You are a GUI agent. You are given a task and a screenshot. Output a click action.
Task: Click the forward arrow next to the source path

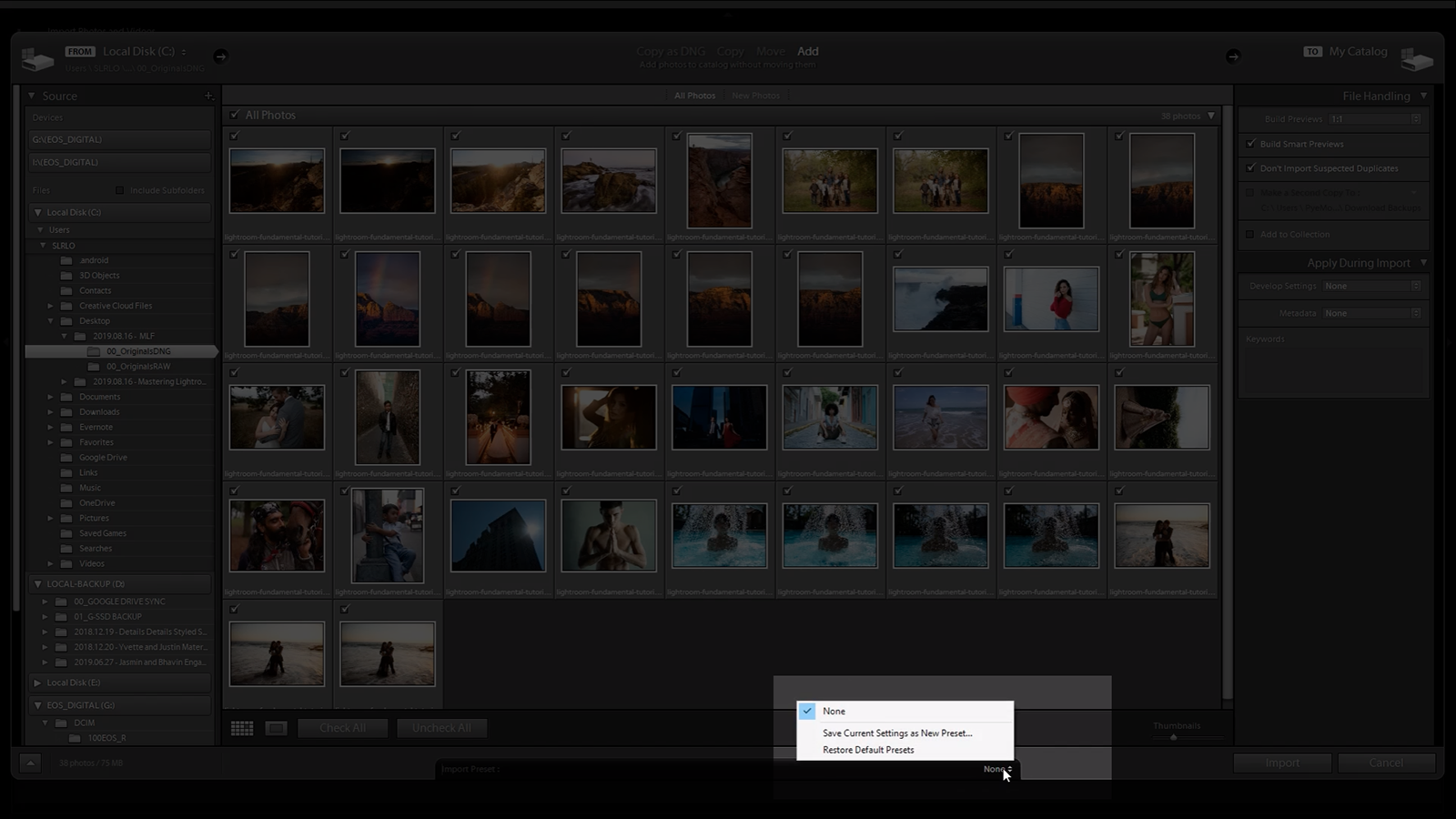[221, 56]
